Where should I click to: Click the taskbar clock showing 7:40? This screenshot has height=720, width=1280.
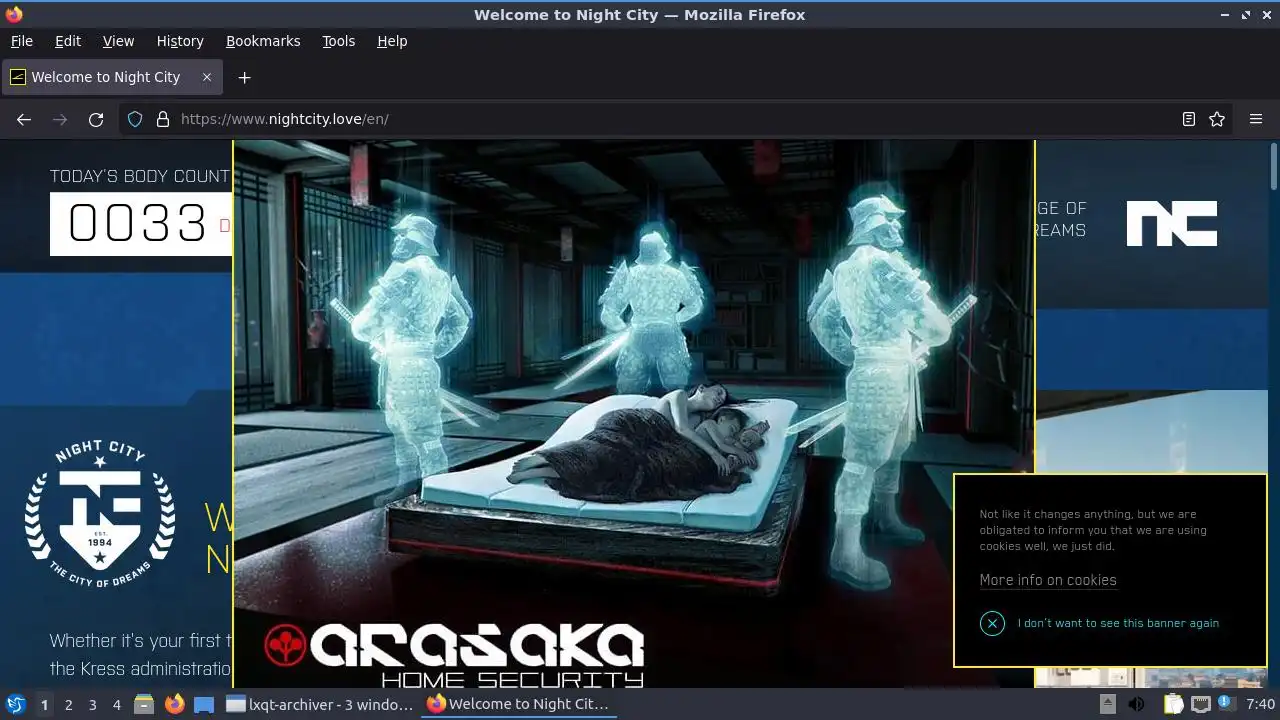coord(1260,704)
